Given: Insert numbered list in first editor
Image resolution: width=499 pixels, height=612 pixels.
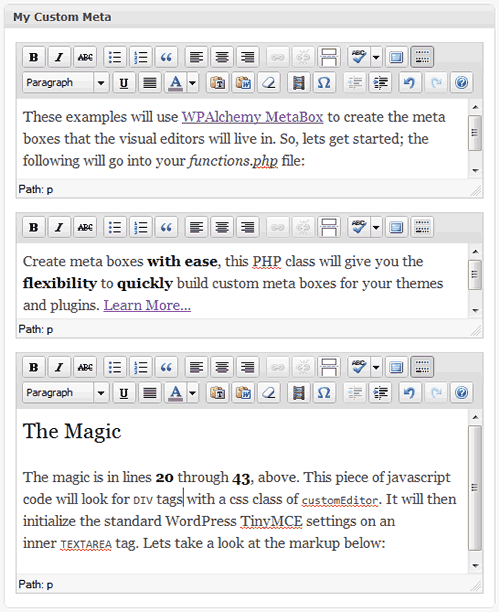Looking at the screenshot, I should tap(141, 57).
